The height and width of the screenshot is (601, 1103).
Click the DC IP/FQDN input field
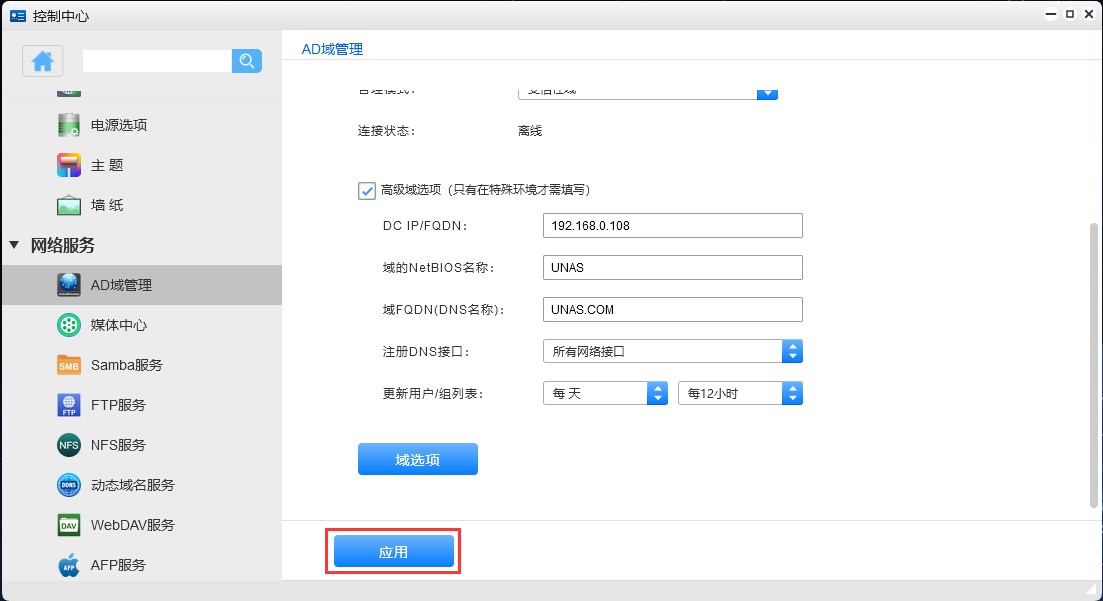(672, 225)
